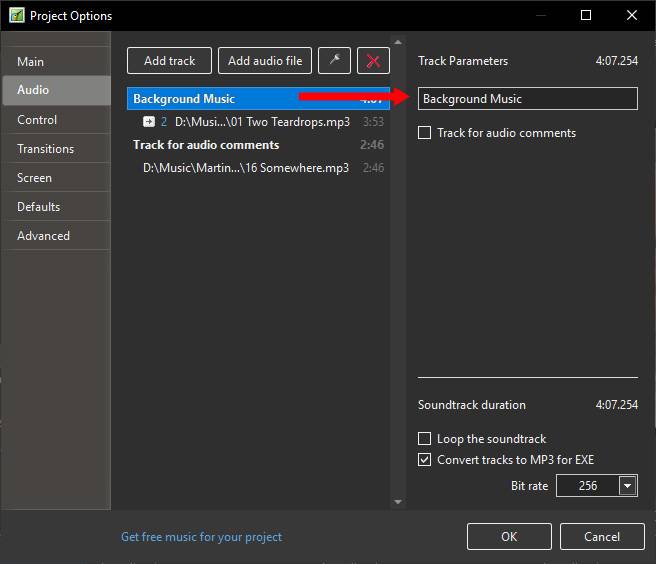The image size is (656, 564).
Task: Click the microphone record icon button
Action: (334, 61)
